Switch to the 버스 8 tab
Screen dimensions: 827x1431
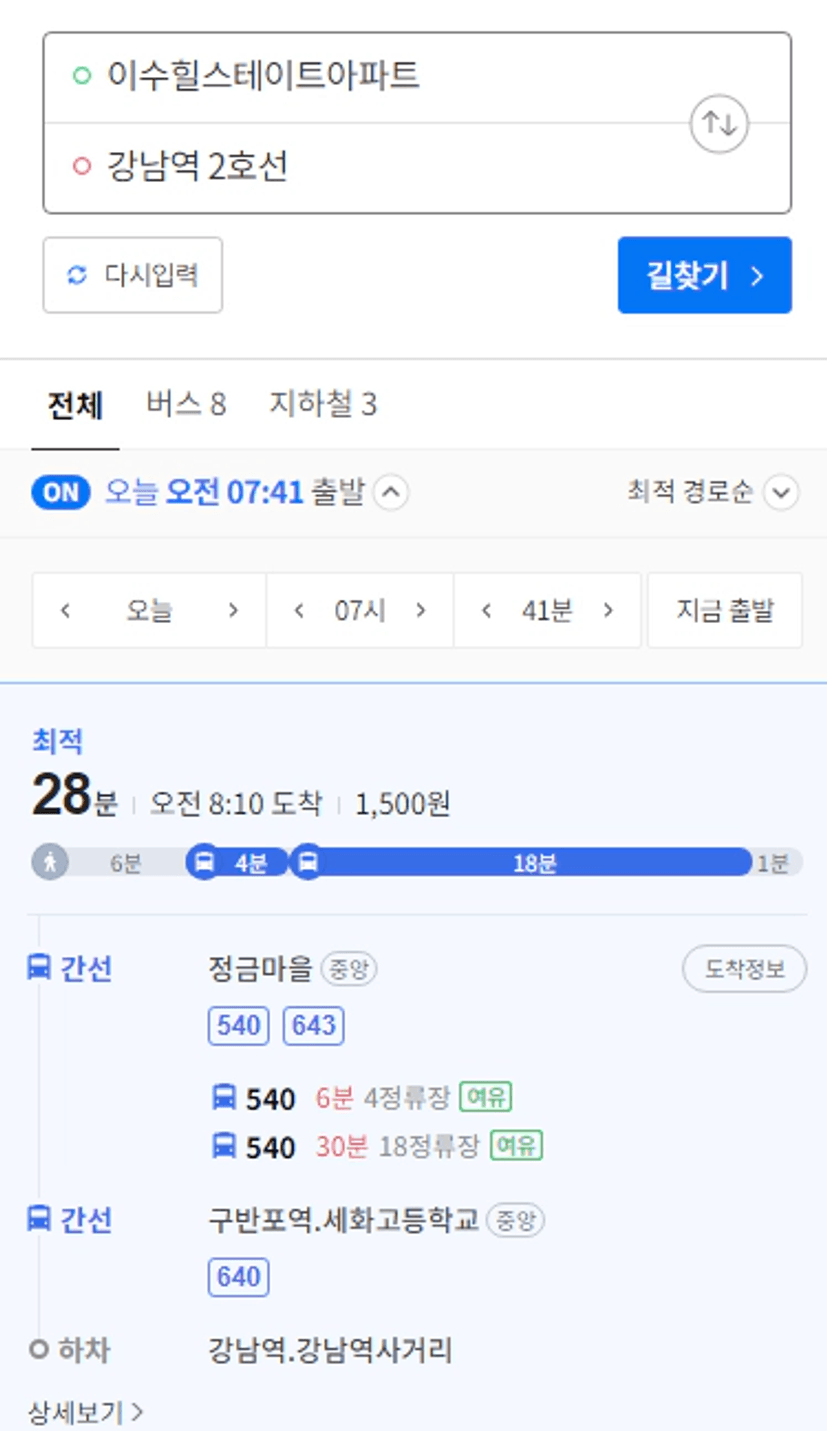click(186, 405)
